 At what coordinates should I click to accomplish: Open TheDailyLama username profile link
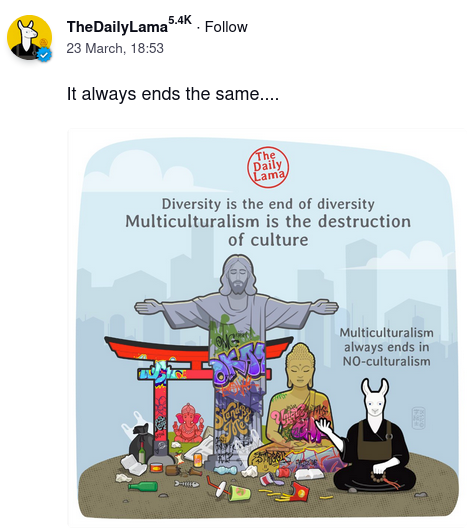117,27
